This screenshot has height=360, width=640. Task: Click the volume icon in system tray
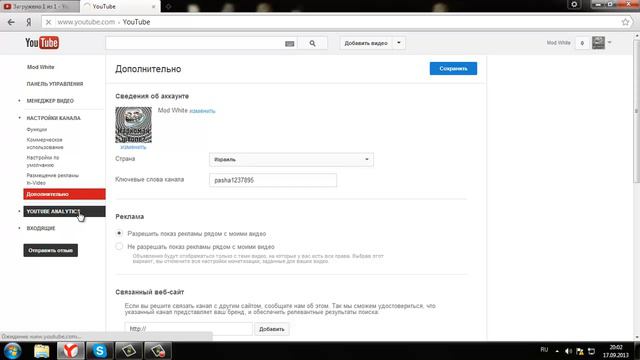(x=568, y=351)
